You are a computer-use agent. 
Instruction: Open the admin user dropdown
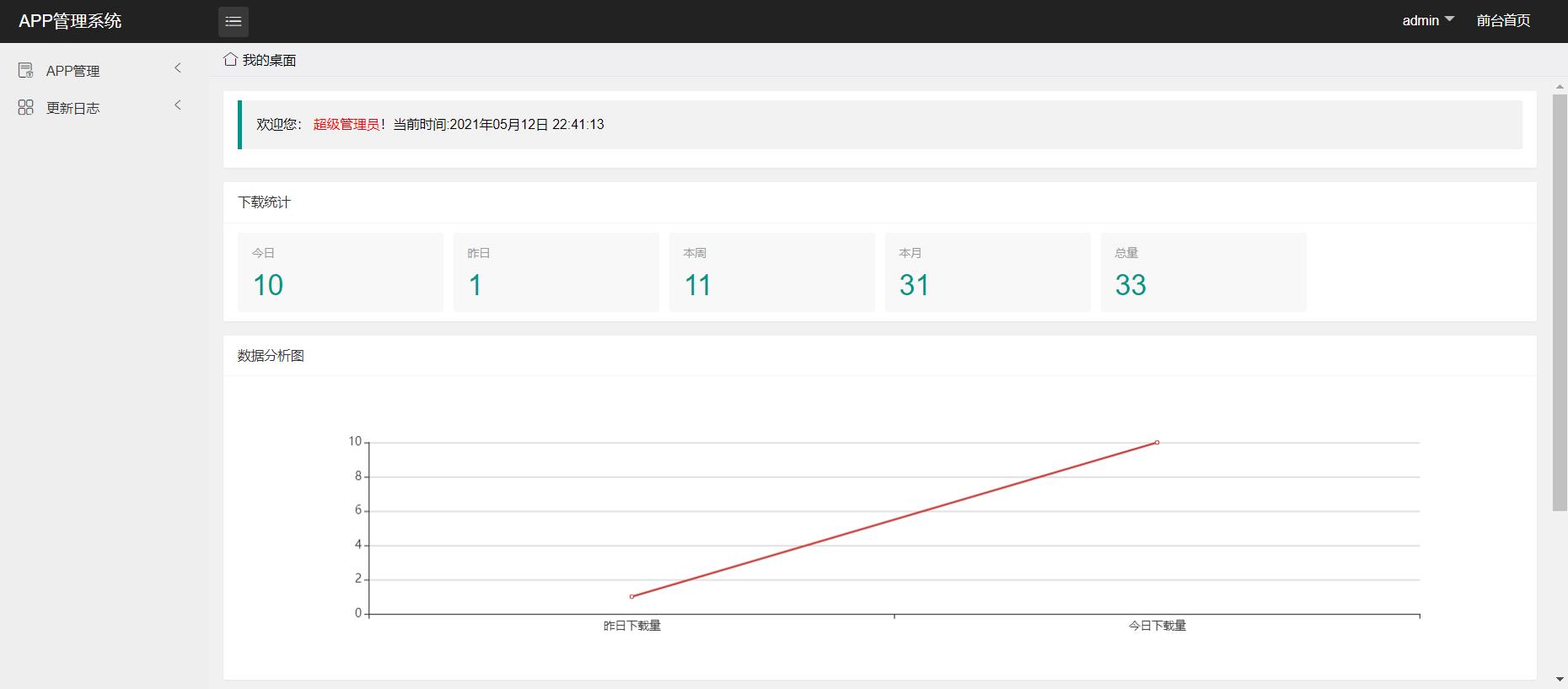tap(1427, 20)
